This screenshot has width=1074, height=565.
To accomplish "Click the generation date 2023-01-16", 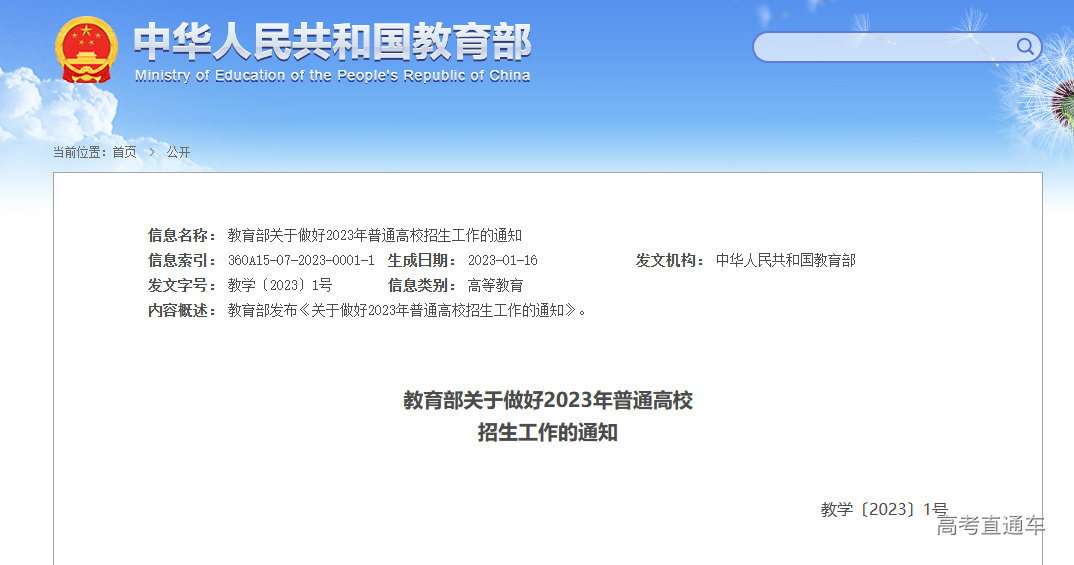I will pos(502,260).
